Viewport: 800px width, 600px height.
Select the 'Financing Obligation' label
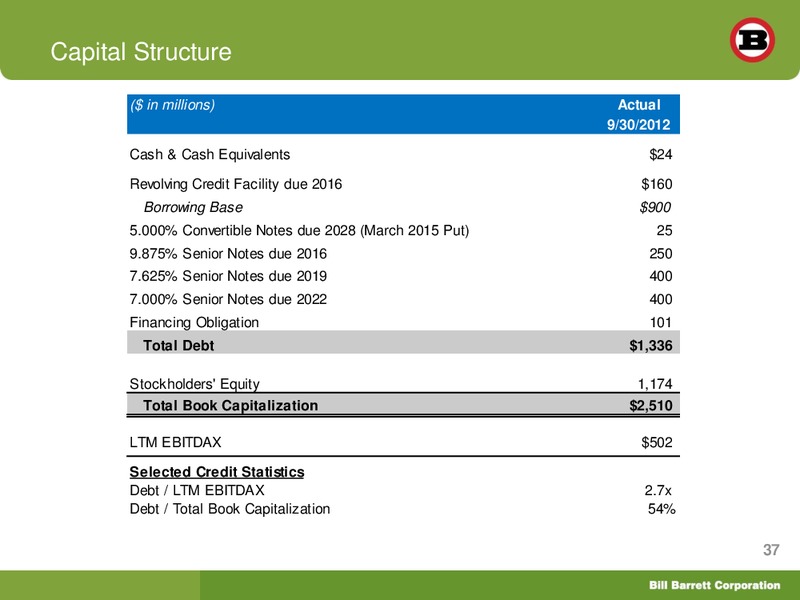[194, 322]
